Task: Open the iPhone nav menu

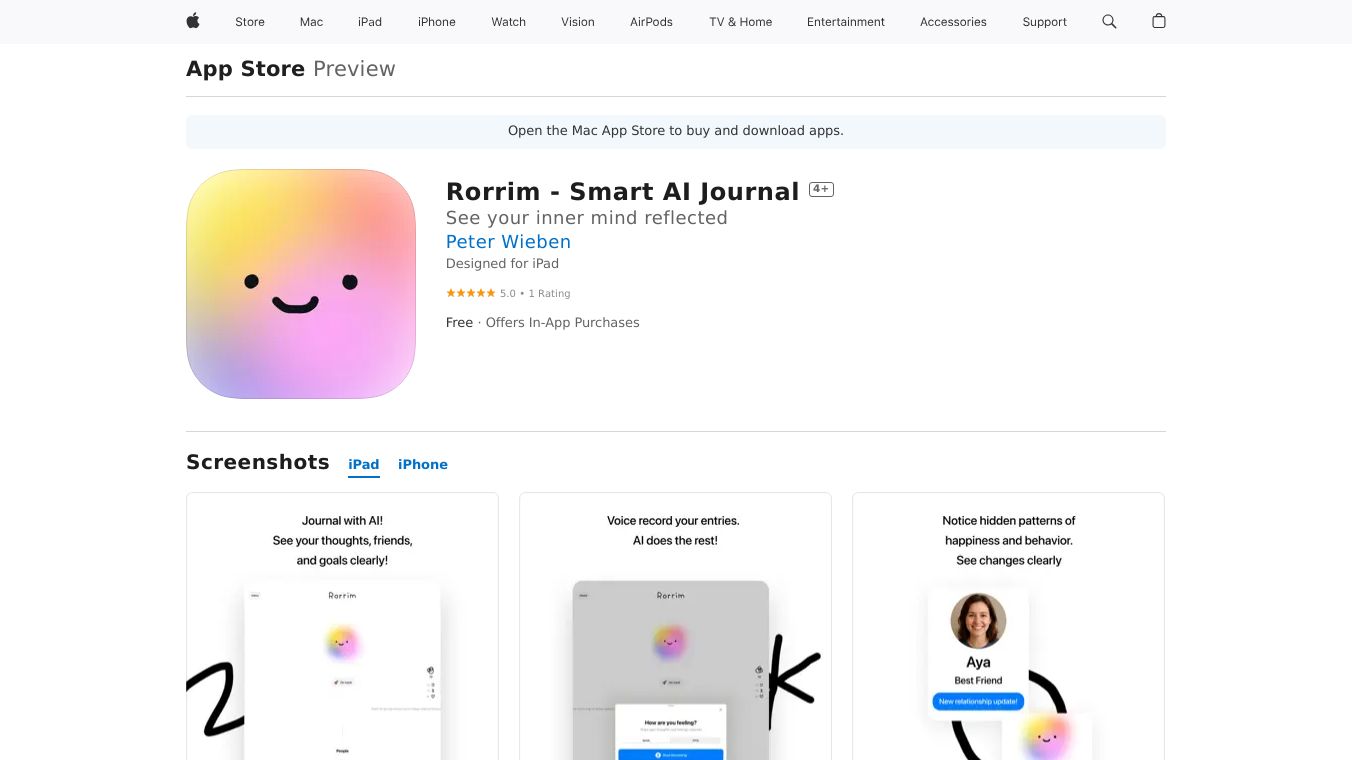Action: (x=437, y=22)
